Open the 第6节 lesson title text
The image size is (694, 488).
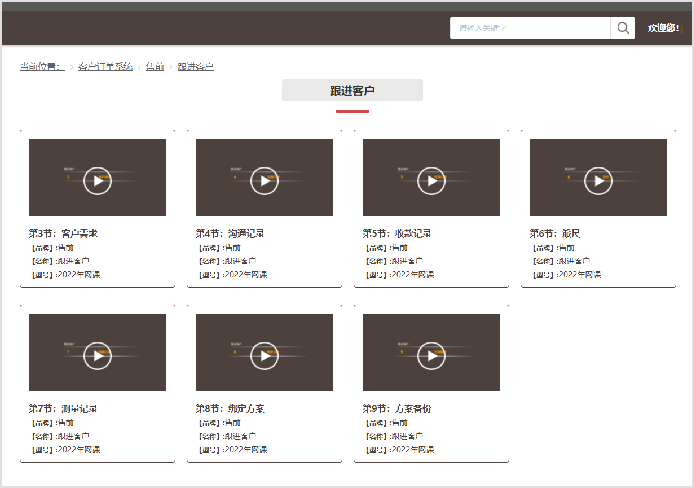(x=555, y=233)
